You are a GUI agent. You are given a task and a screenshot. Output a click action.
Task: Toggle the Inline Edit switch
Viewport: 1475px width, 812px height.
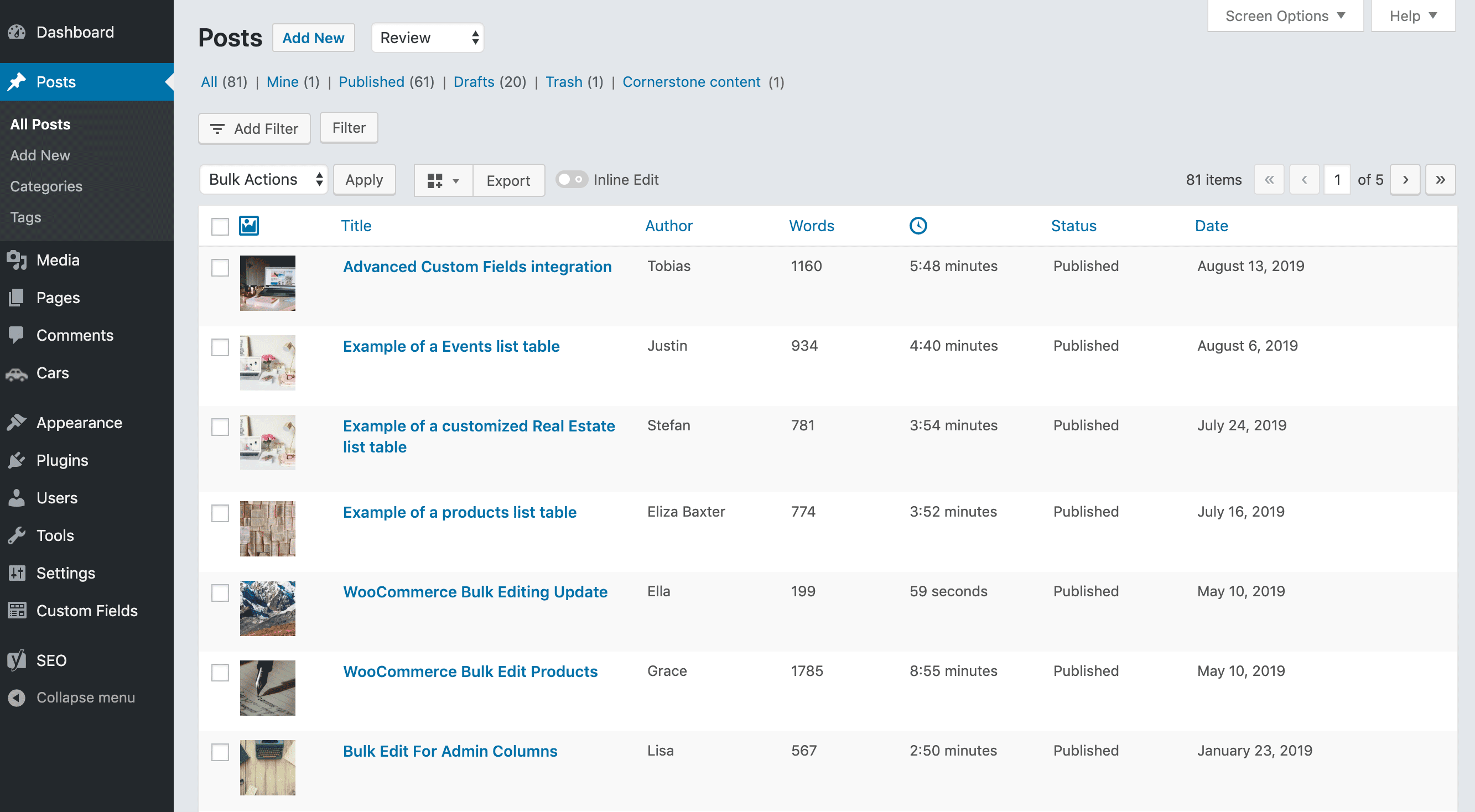(x=572, y=180)
